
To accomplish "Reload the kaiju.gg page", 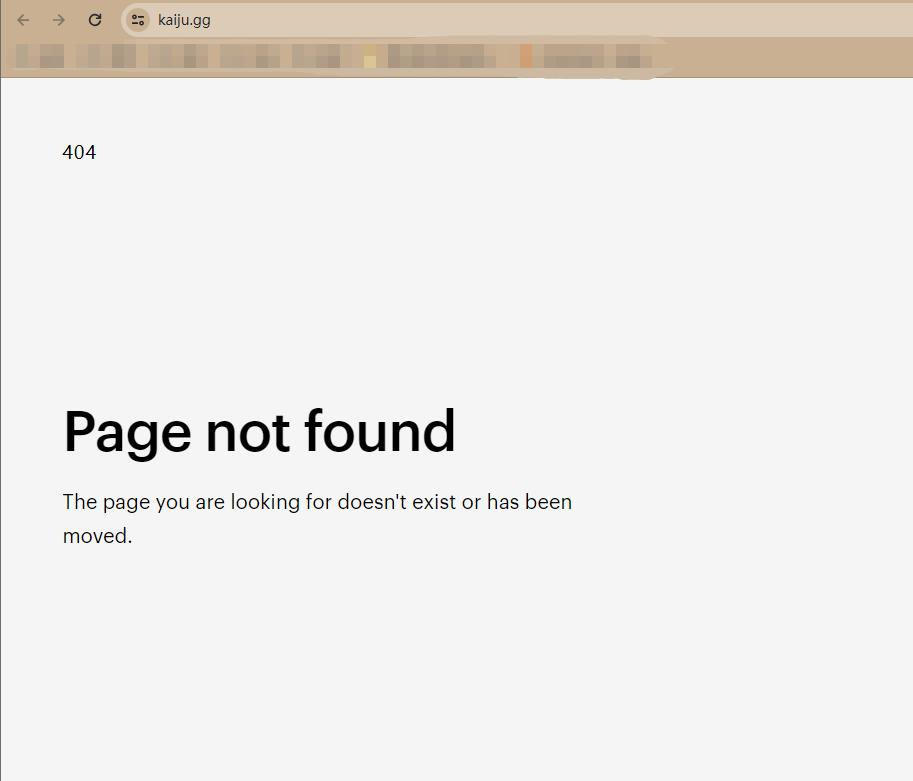I will point(95,20).
